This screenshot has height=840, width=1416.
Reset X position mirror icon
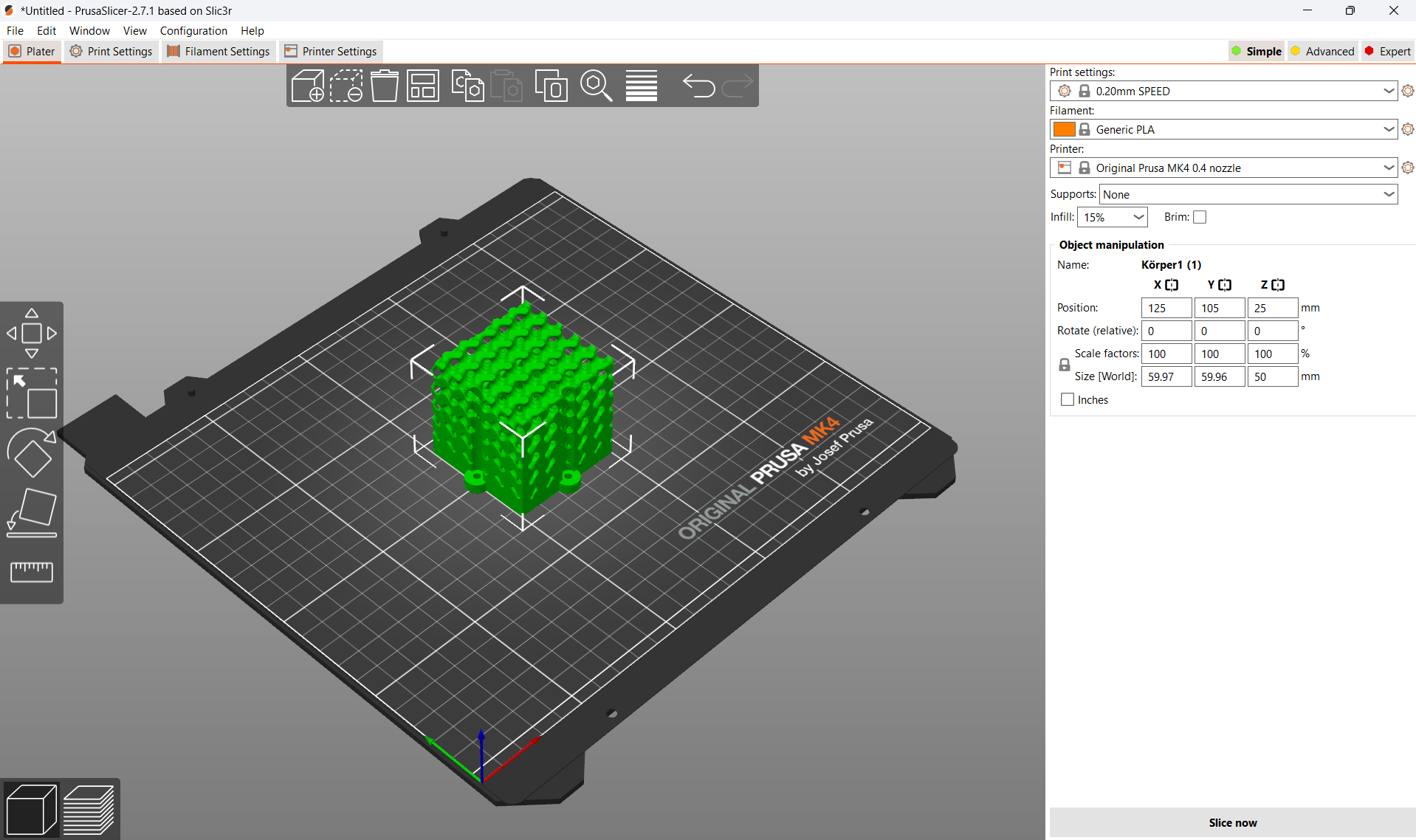point(1172,285)
